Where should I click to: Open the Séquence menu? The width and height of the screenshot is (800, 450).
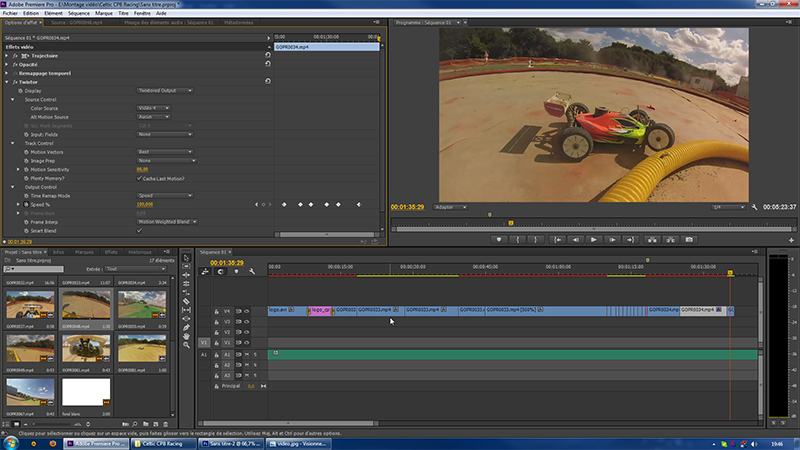79,13
